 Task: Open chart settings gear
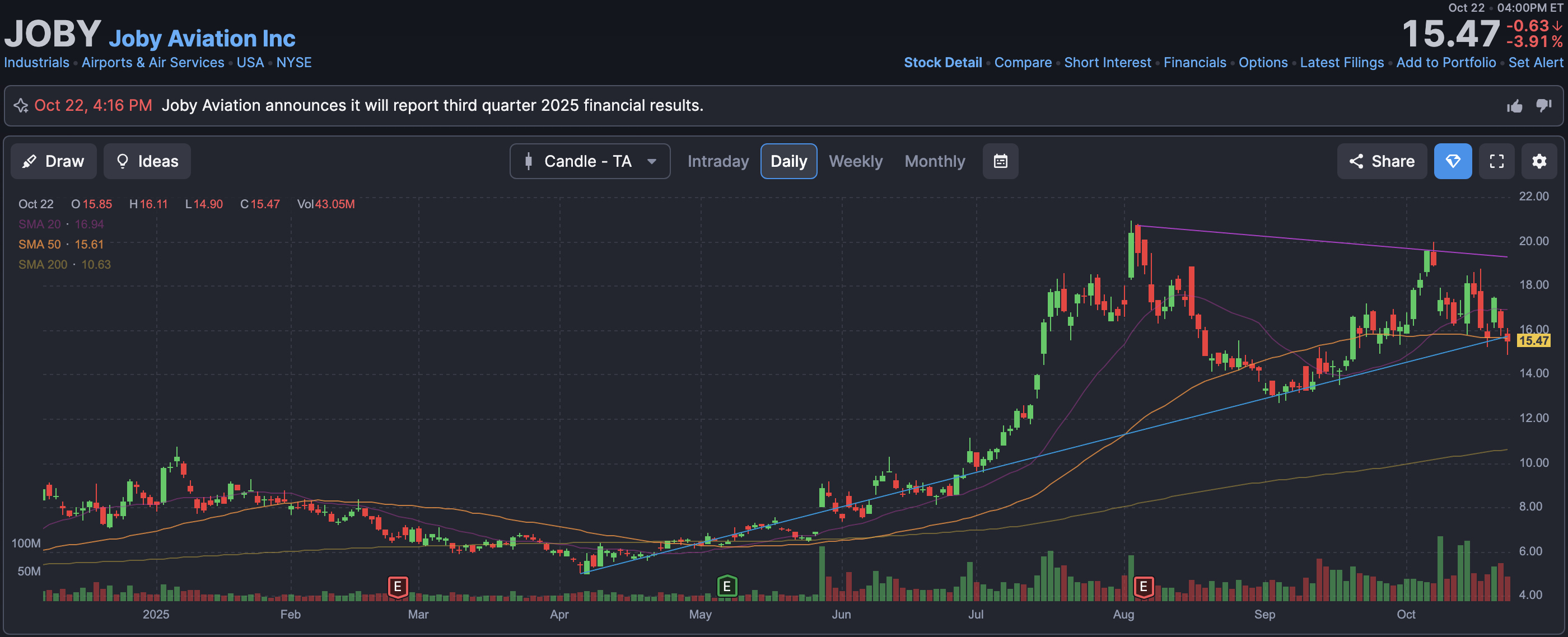coord(1539,161)
